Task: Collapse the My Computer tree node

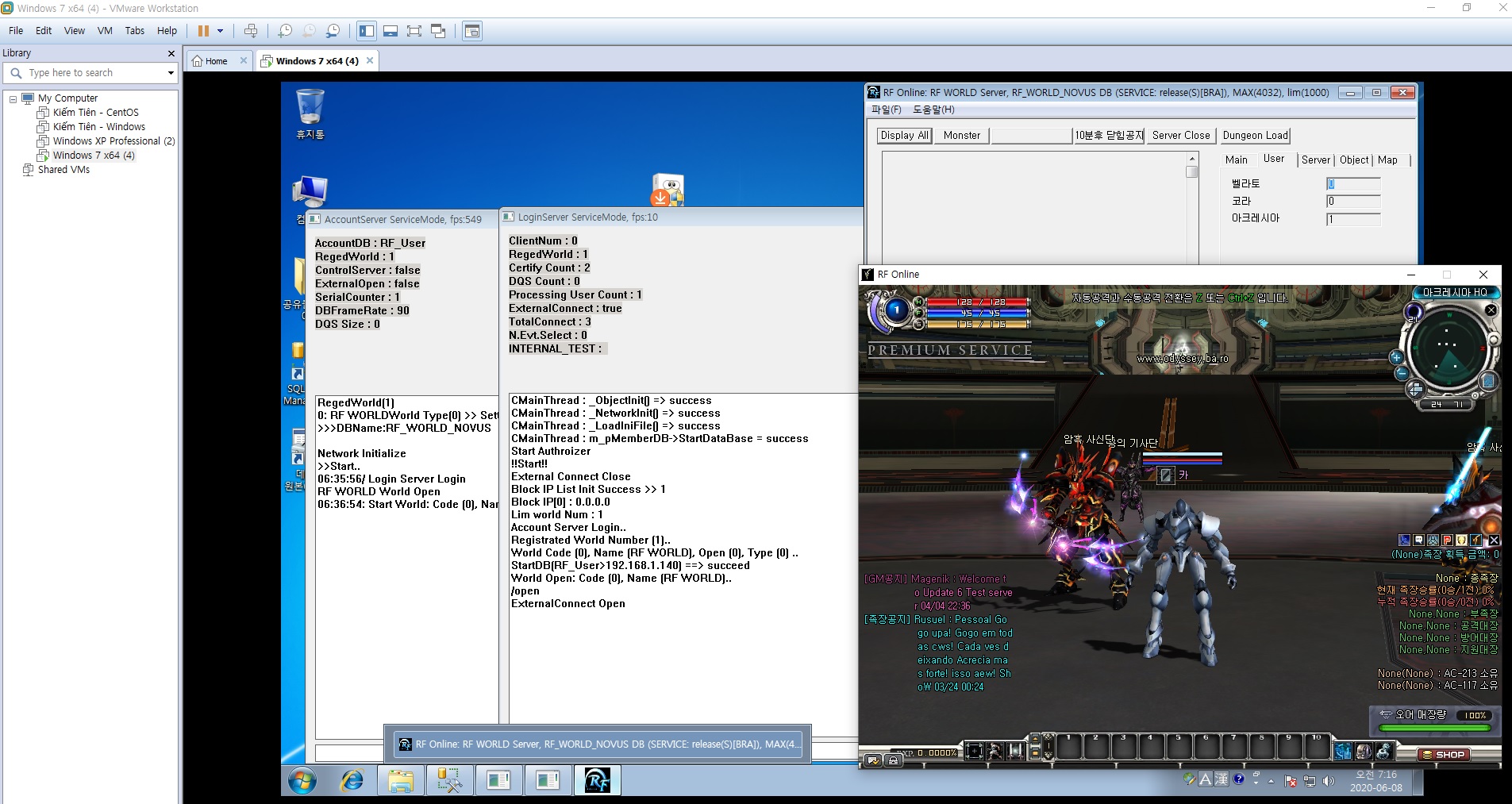Action: 13,98
